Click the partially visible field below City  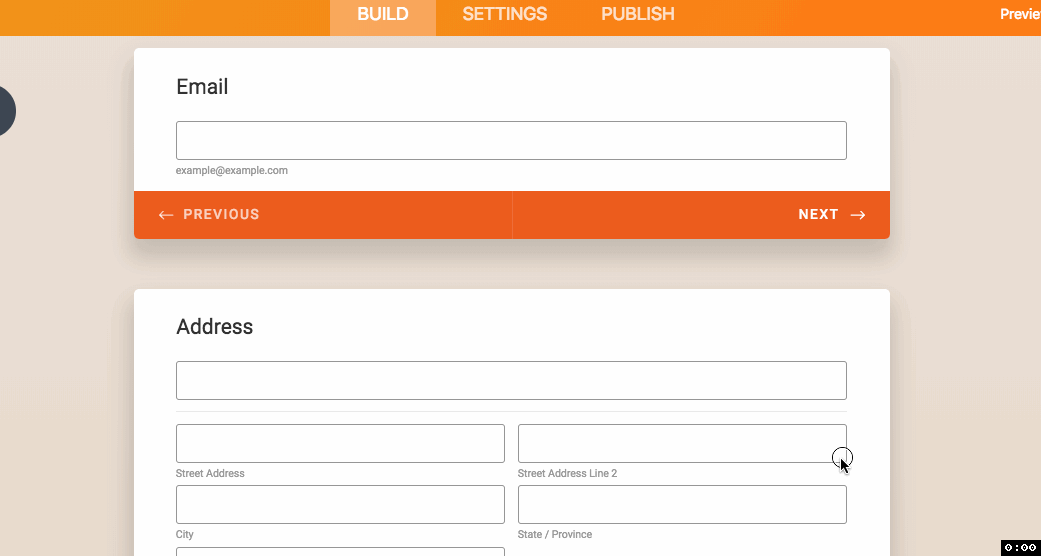point(340,551)
